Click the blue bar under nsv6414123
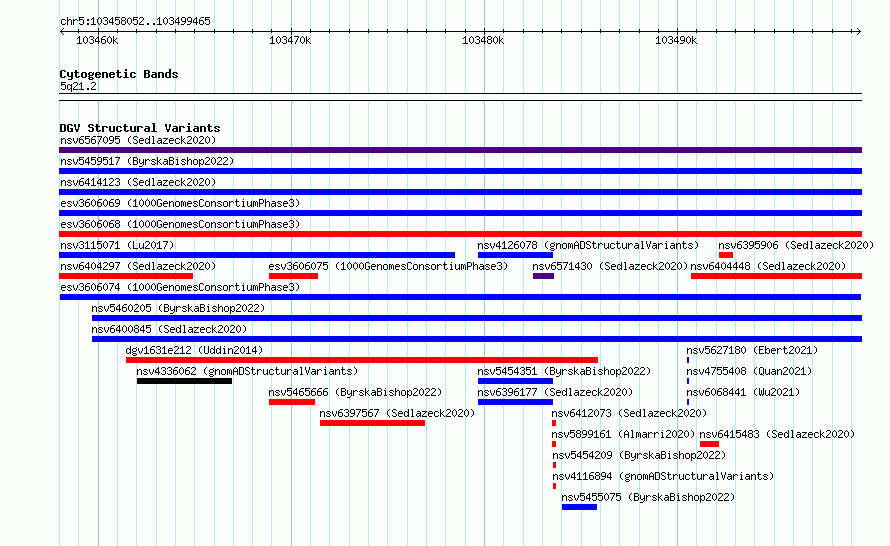This screenshot has height=546, width=890. click(x=460, y=192)
